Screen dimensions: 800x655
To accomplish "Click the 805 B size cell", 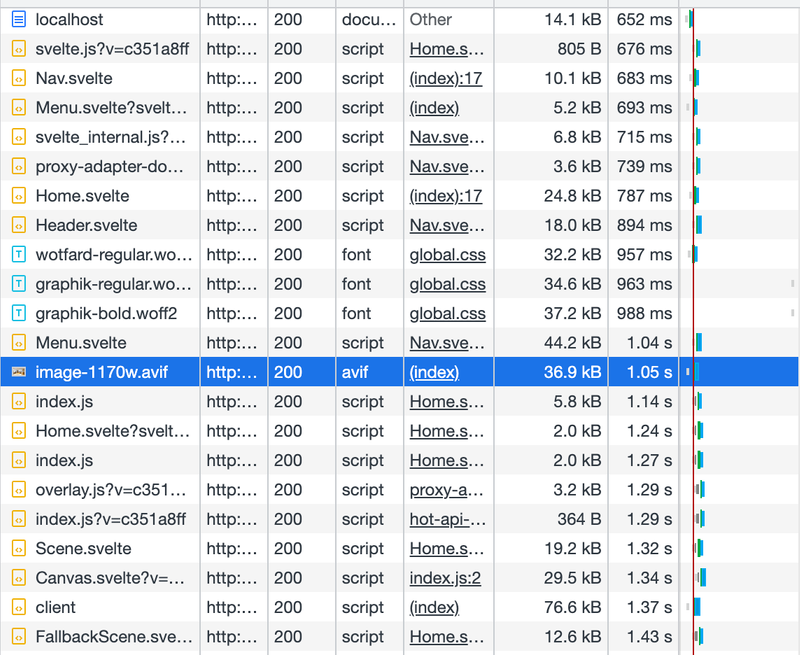I will [551, 49].
